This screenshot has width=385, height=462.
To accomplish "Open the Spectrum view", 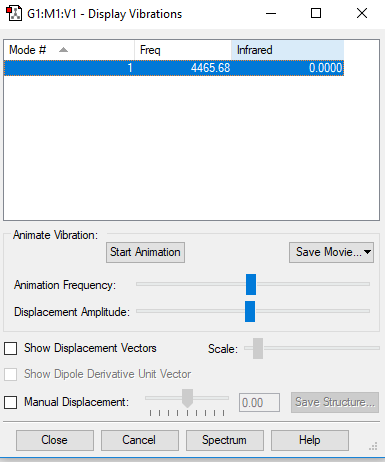I will (225, 440).
